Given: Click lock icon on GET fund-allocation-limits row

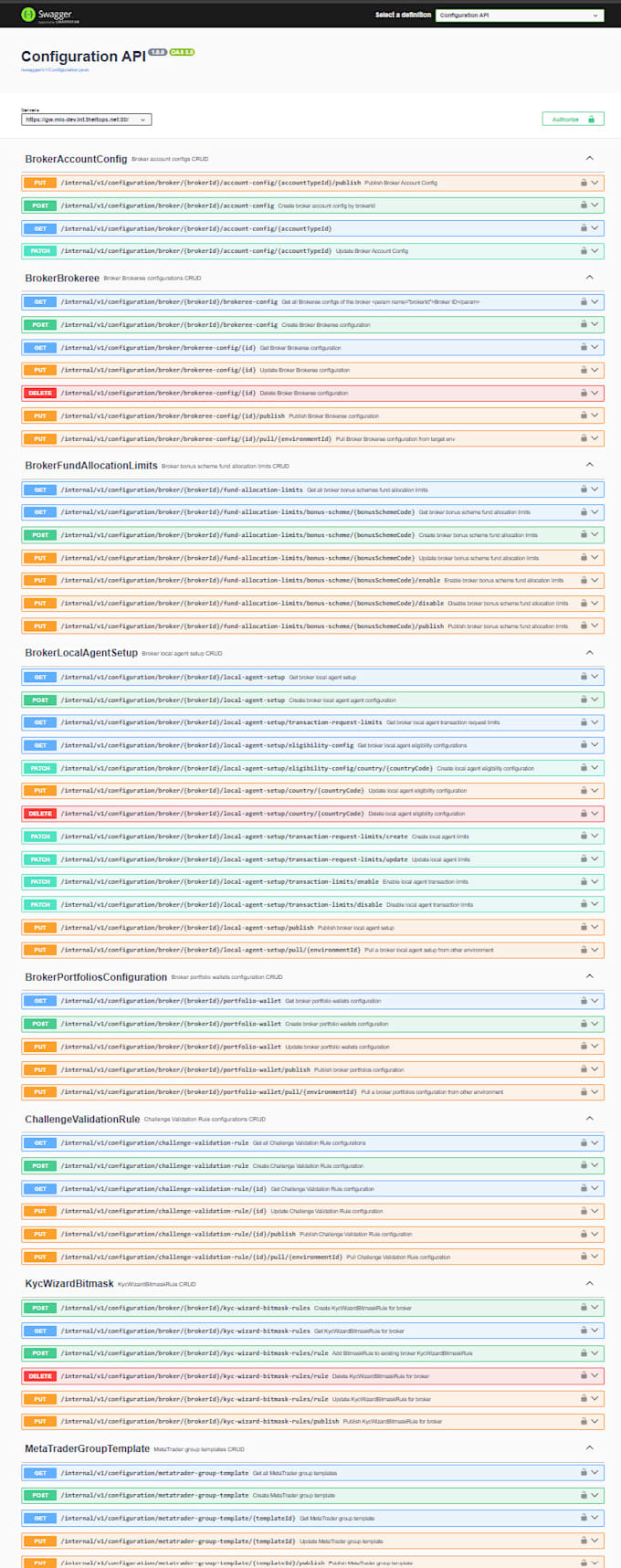Looking at the screenshot, I should click(x=584, y=489).
